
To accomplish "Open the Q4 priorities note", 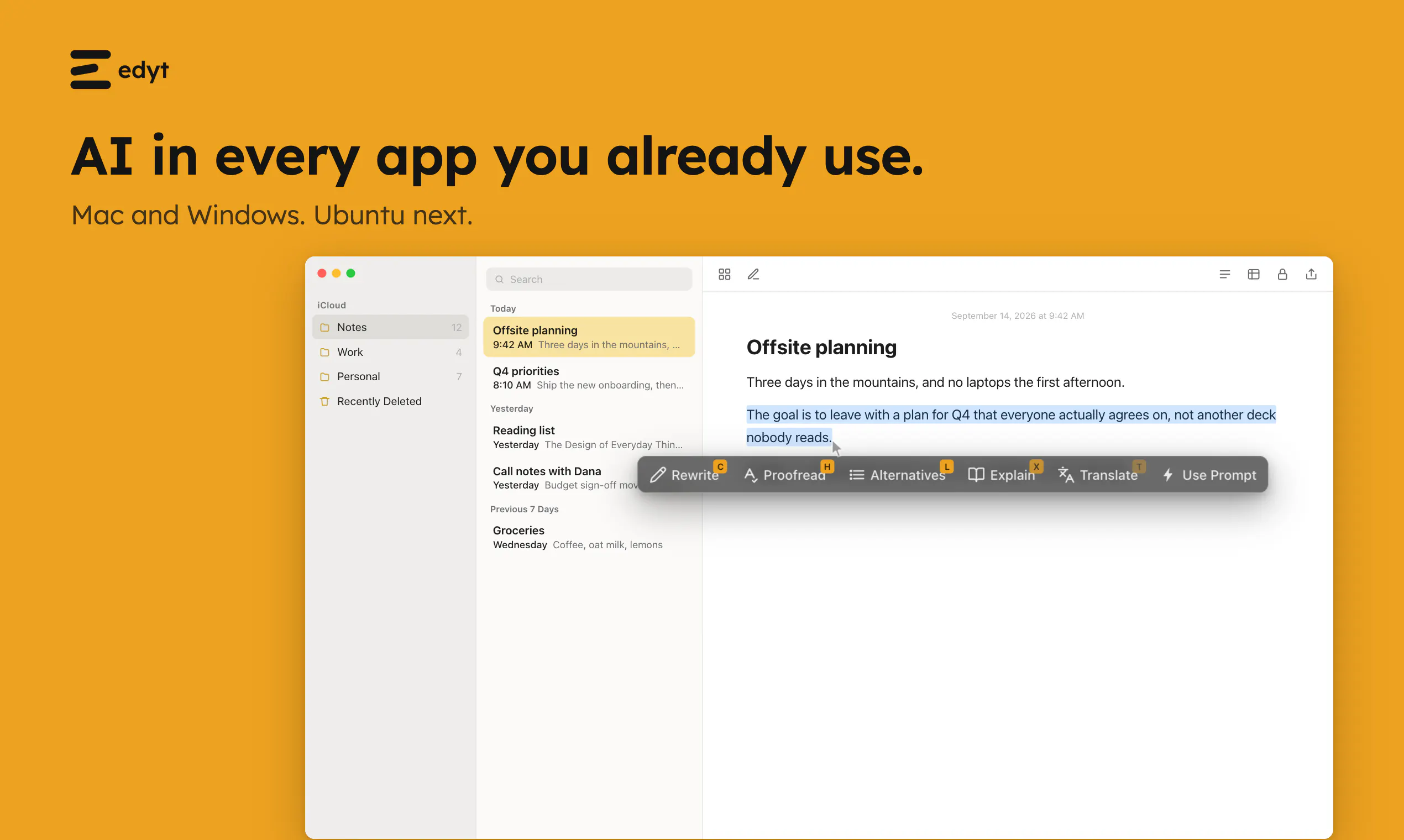I will [x=589, y=377].
